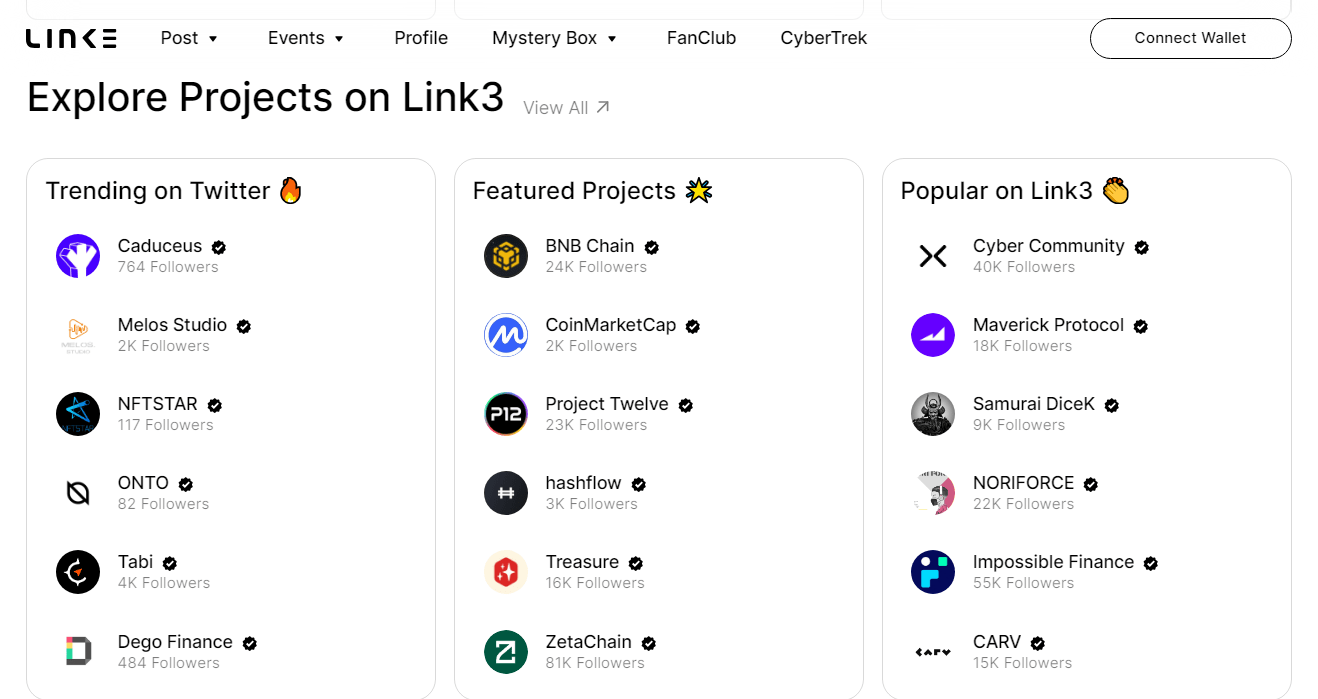This screenshot has width=1318, height=699.
Task: Click the ZetaChain logo icon
Action: (506, 652)
